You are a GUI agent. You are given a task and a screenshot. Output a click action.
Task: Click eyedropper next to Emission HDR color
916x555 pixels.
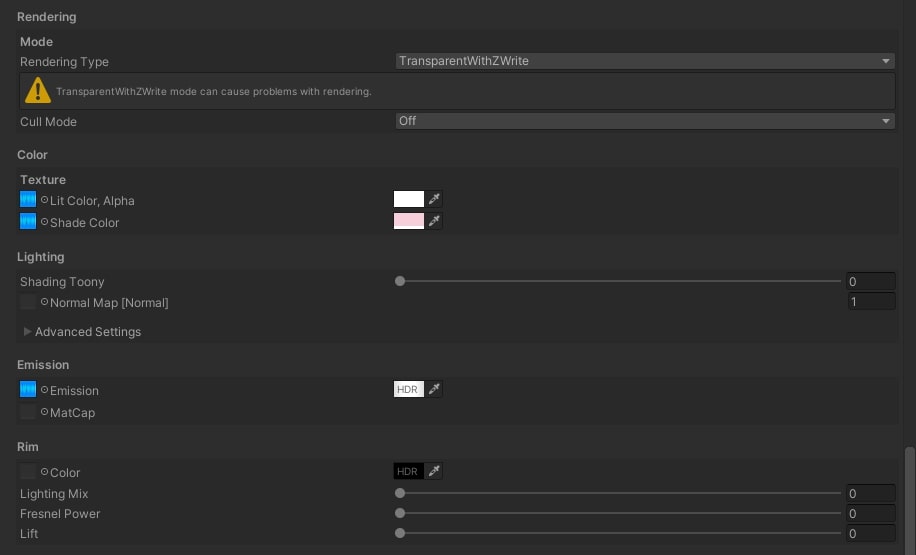[434, 390]
